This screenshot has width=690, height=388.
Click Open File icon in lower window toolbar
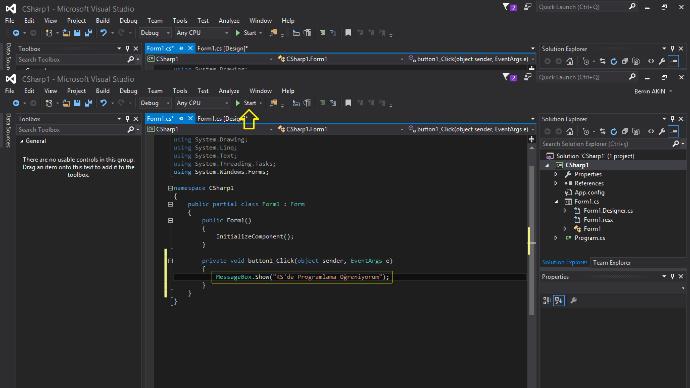(x=66, y=103)
